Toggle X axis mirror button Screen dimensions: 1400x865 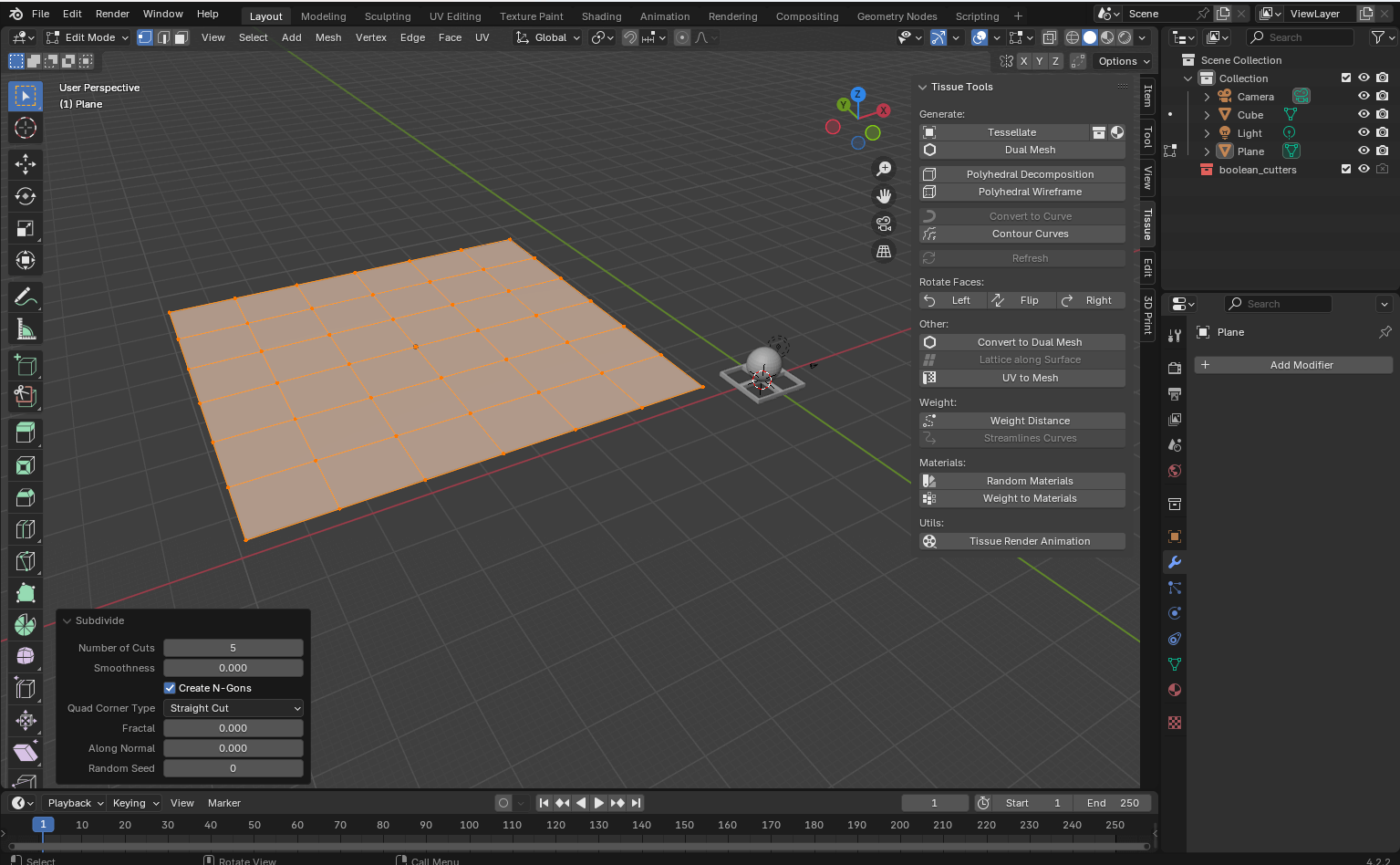click(1023, 61)
